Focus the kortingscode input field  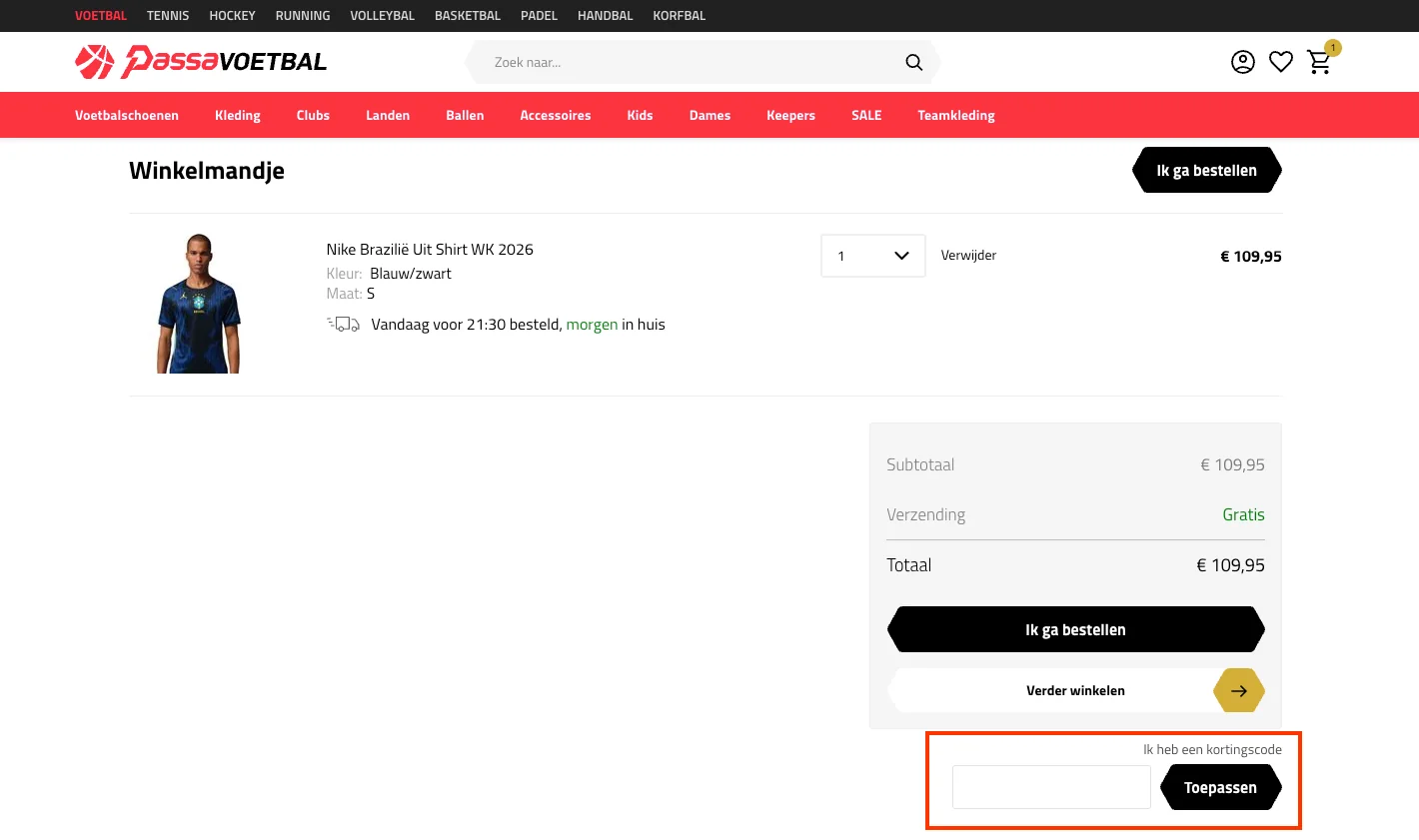(1051, 788)
